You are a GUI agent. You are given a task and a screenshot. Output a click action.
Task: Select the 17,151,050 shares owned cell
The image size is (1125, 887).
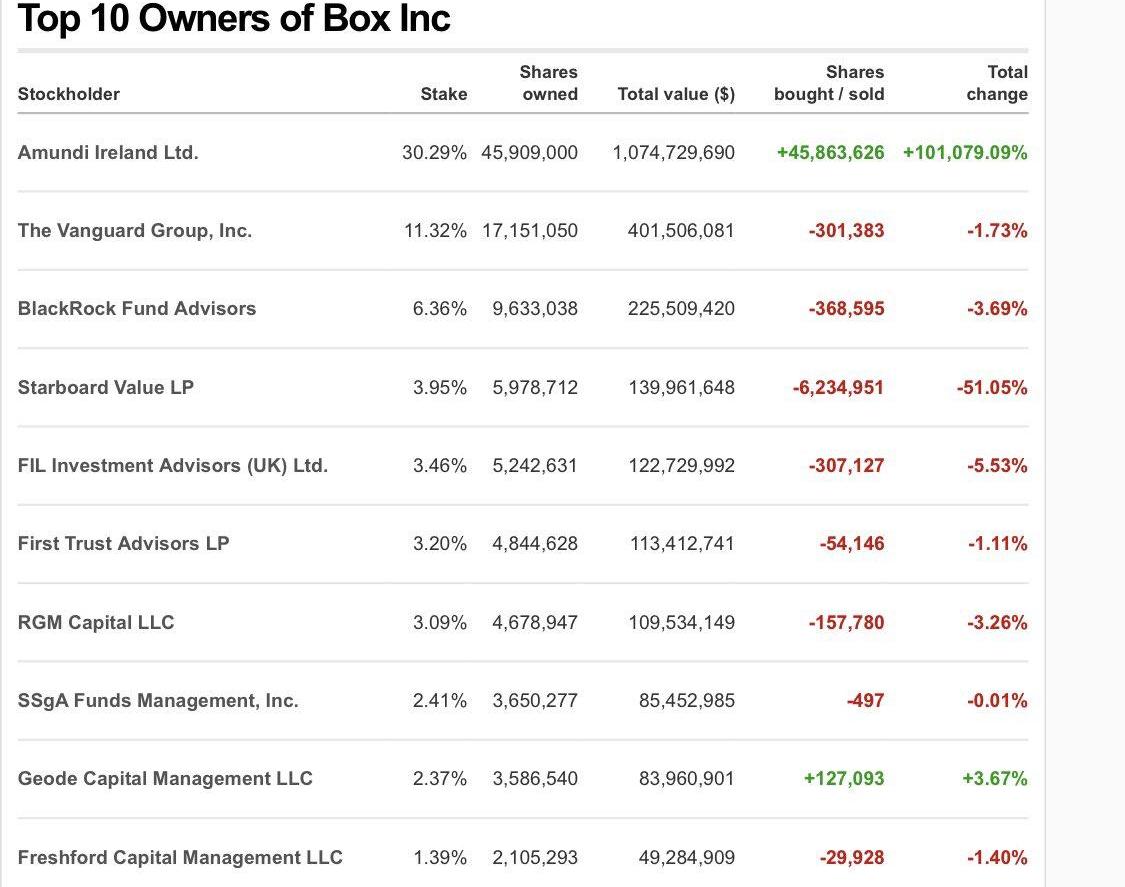pyautogui.click(x=530, y=231)
